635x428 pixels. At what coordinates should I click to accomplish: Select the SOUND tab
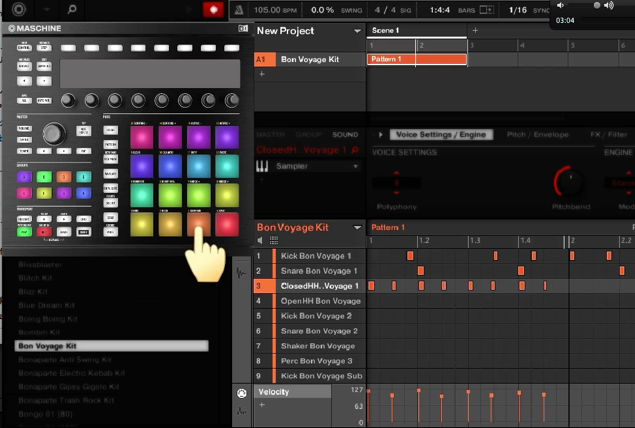pyautogui.click(x=345, y=134)
